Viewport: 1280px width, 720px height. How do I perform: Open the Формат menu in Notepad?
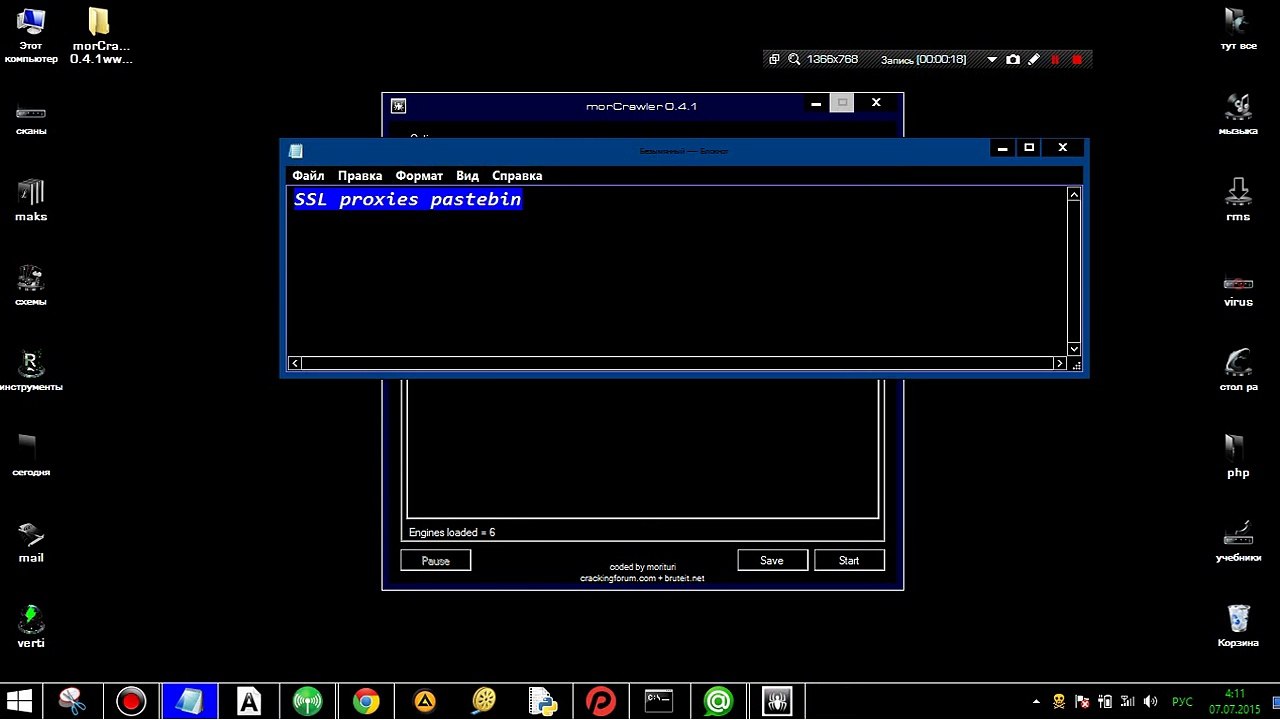419,176
